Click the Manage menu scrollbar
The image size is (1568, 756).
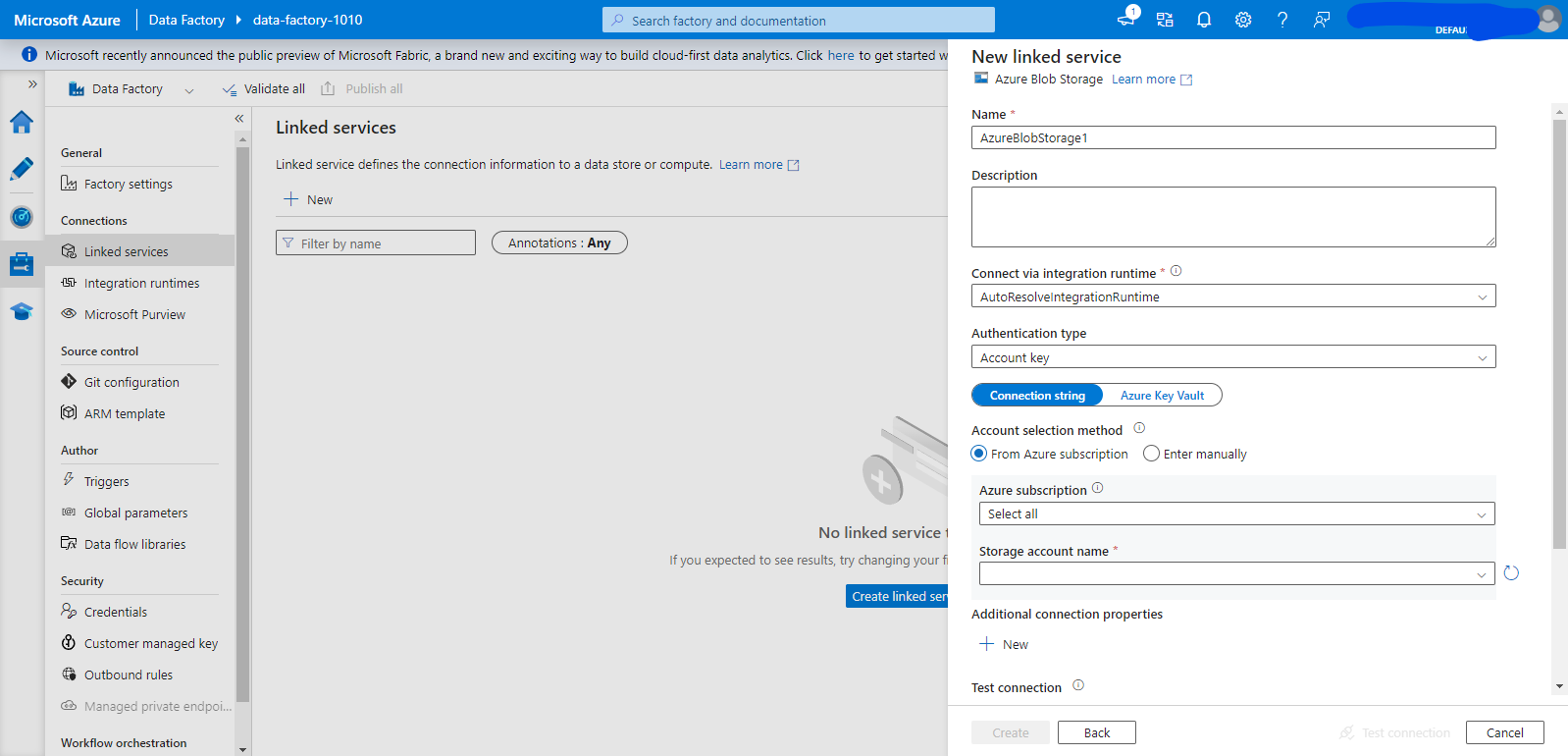tap(242, 424)
